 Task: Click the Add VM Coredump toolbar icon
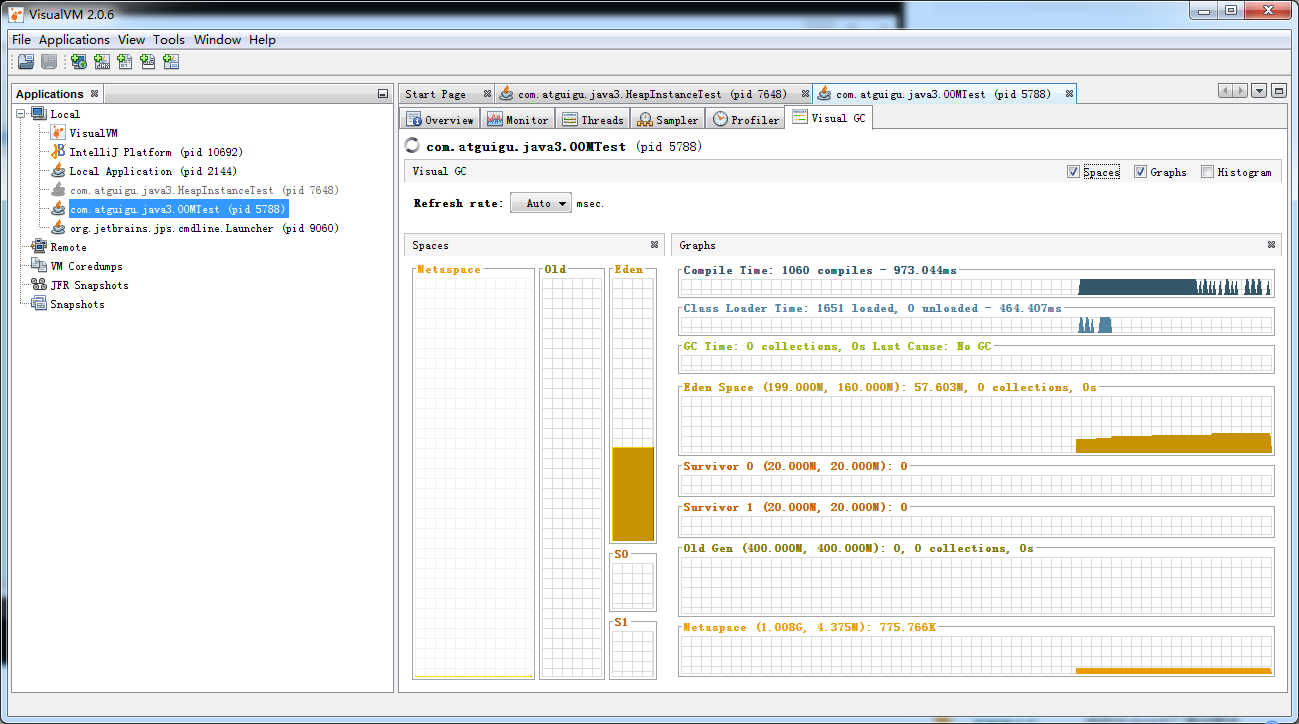pyautogui.click(x=125, y=62)
